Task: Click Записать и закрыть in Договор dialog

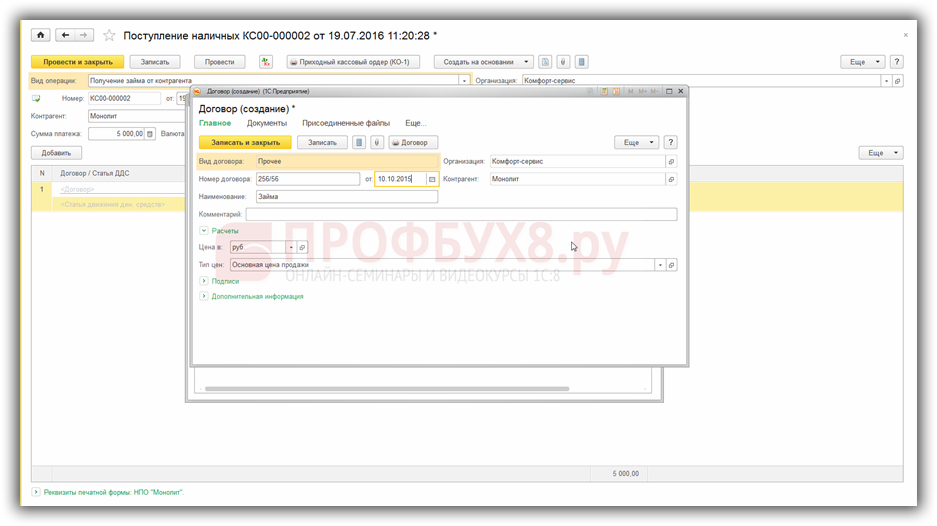Action: pos(245,142)
